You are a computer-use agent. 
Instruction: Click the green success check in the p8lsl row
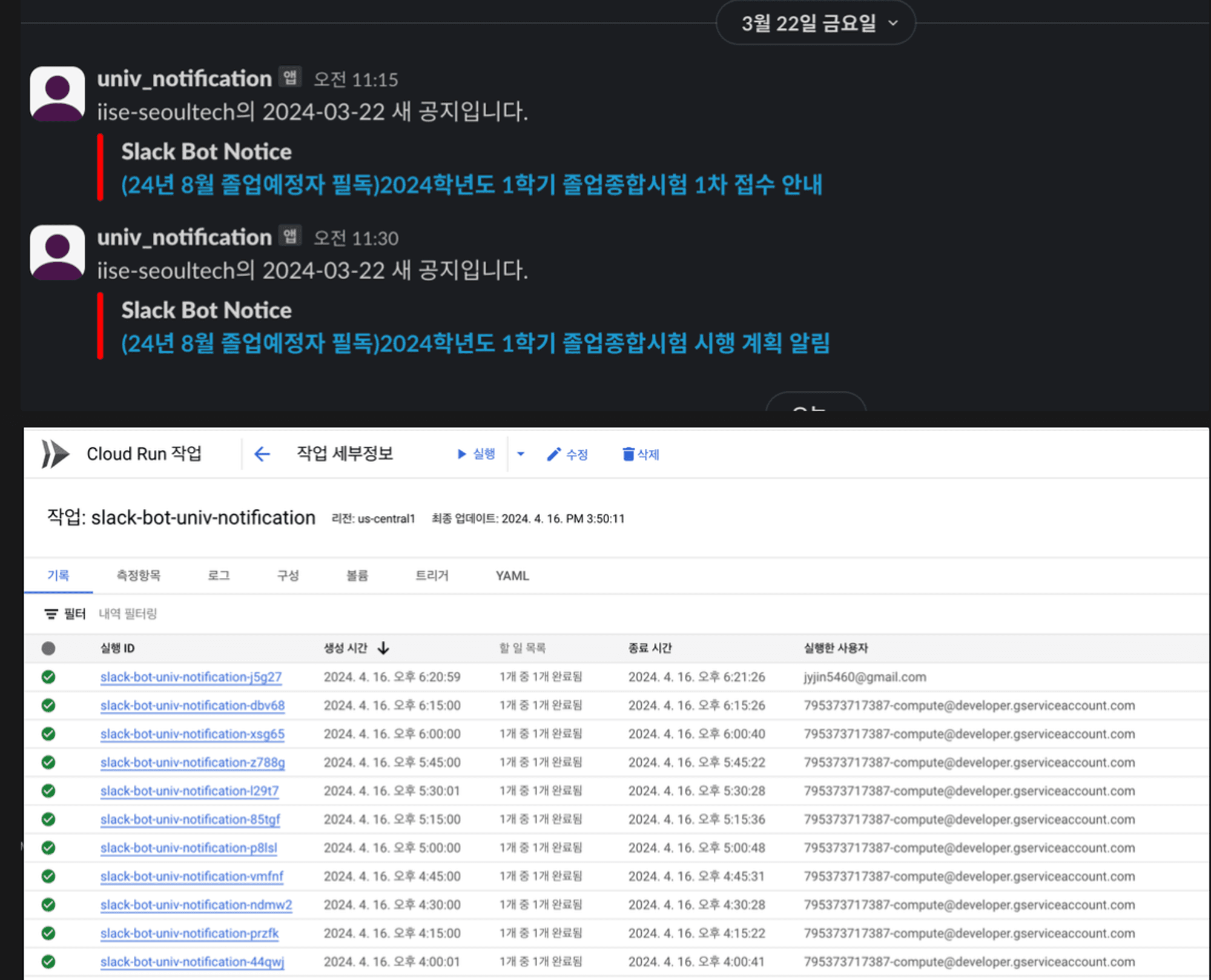pos(48,848)
